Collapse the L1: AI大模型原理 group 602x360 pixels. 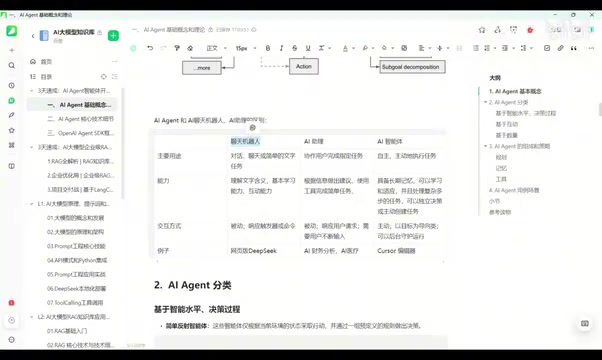[x=31, y=204]
